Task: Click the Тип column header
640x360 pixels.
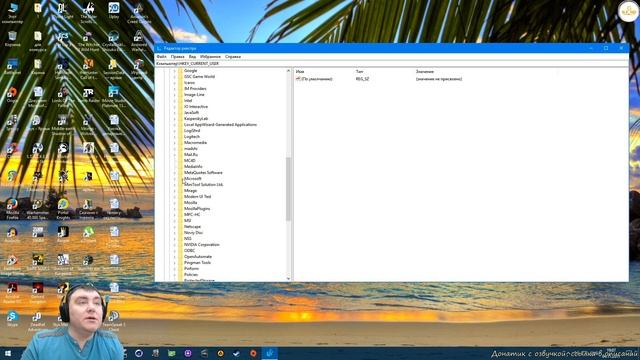Action: click(360, 71)
